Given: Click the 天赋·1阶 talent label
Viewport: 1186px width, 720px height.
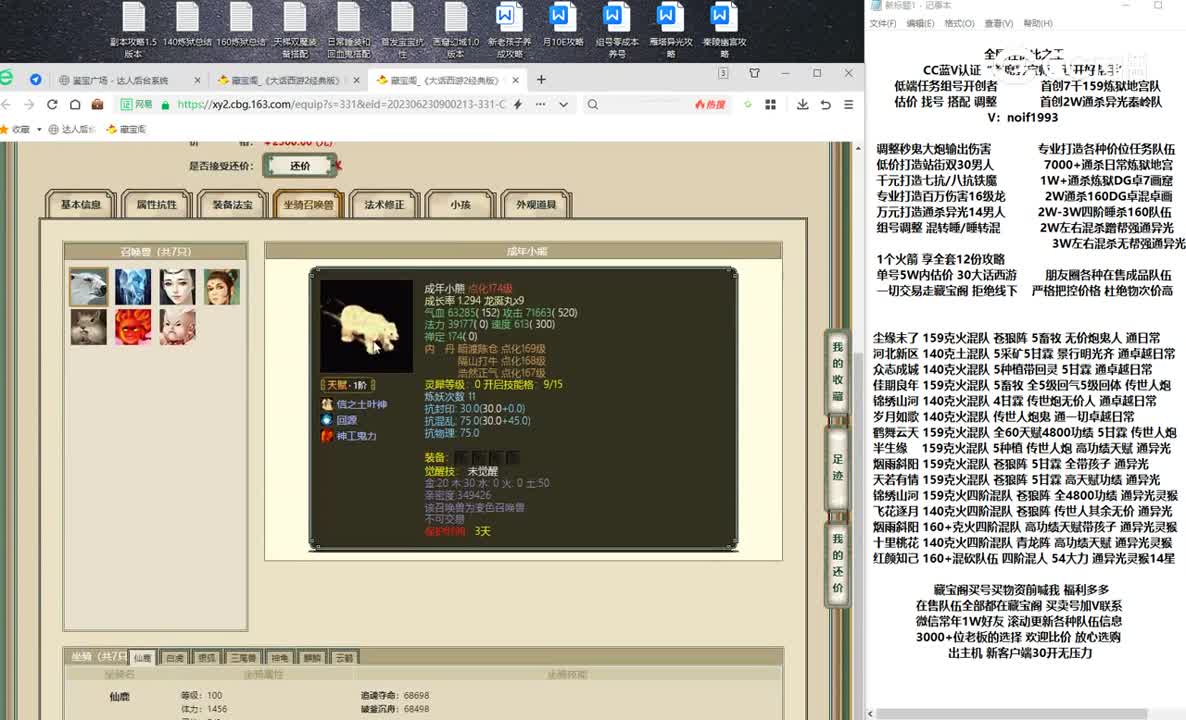Looking at the screenshot, I should point(348,385).
